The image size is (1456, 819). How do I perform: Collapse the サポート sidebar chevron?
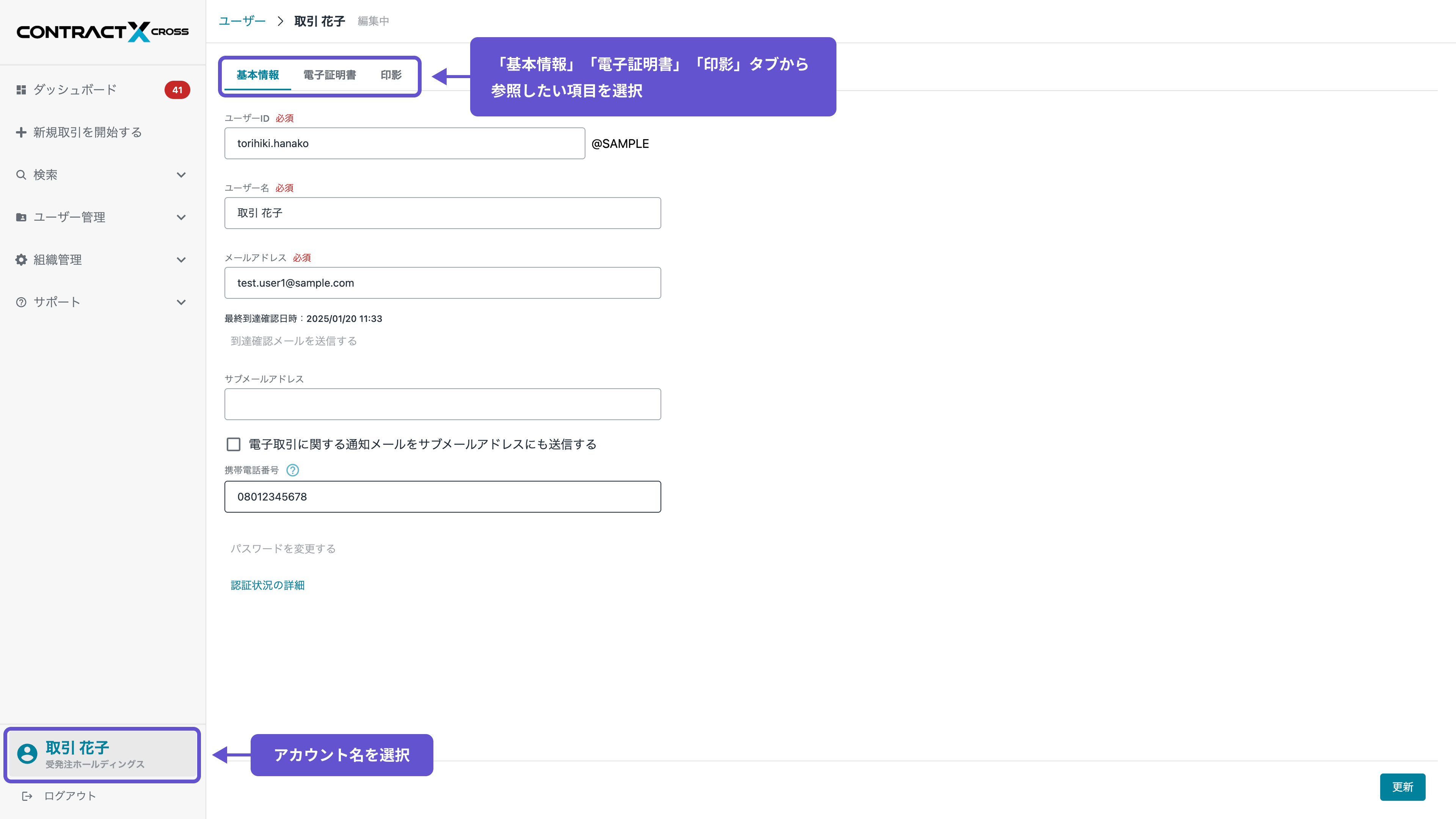coord(182,302)
